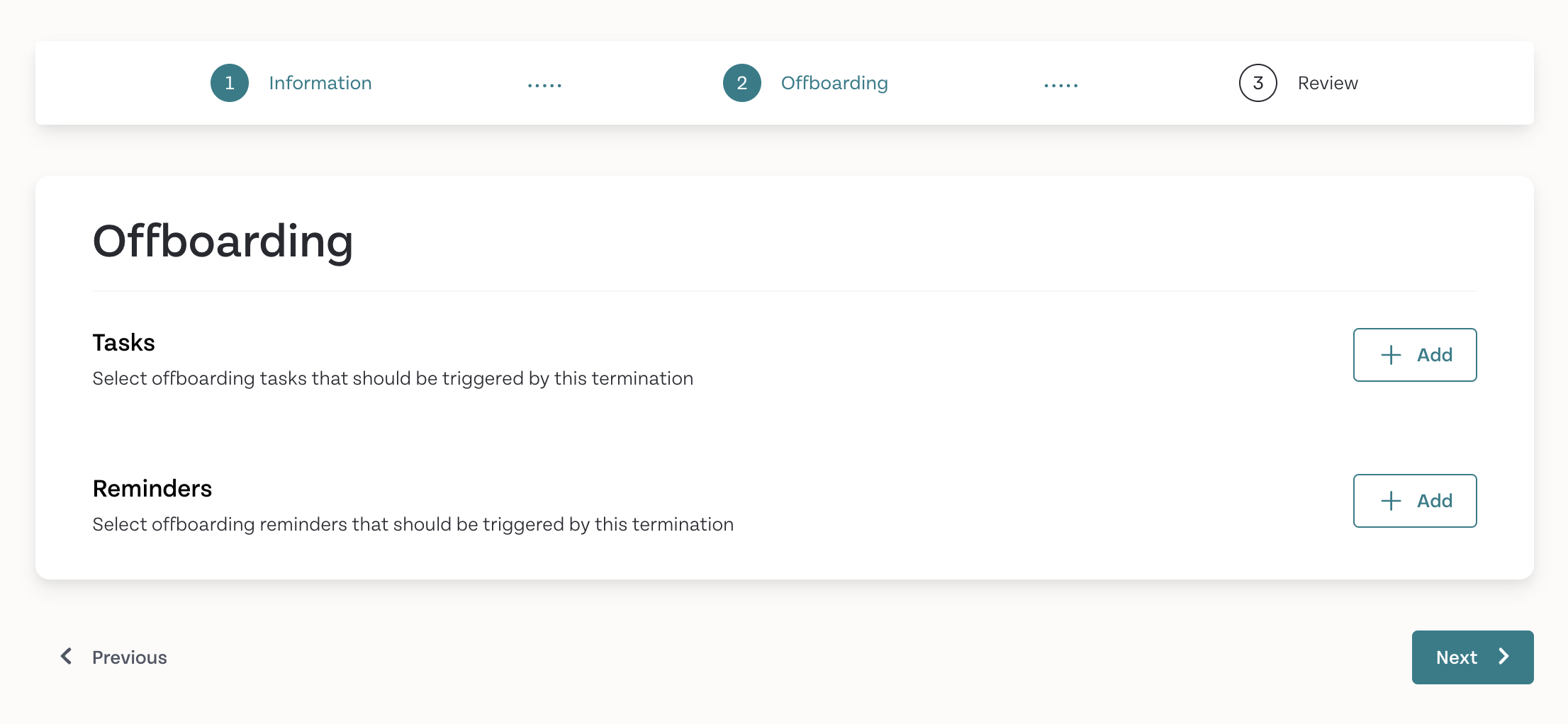Go to the Information step label
The image size is (1568, 724).
(x=320, y=83)
